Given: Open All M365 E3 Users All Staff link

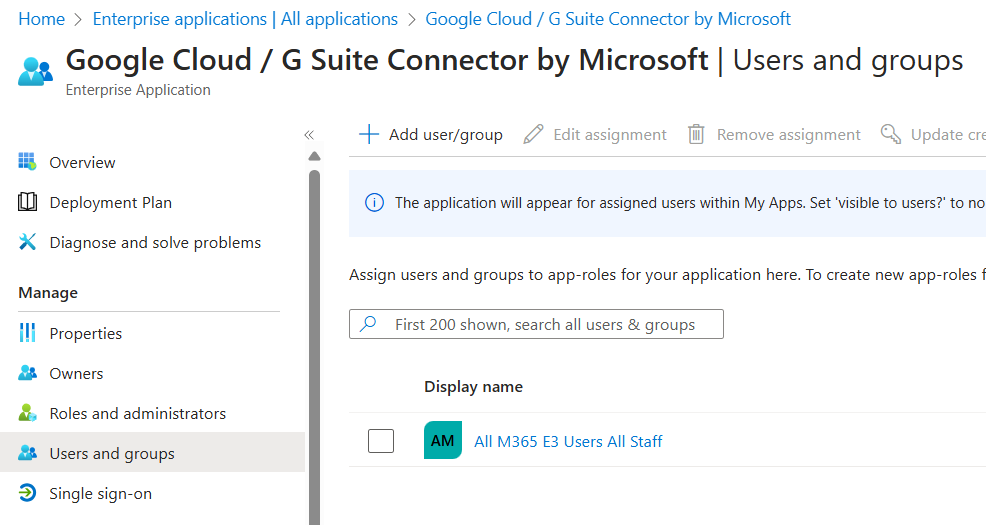Looking at the screenshot, I should tap(568, 441).
